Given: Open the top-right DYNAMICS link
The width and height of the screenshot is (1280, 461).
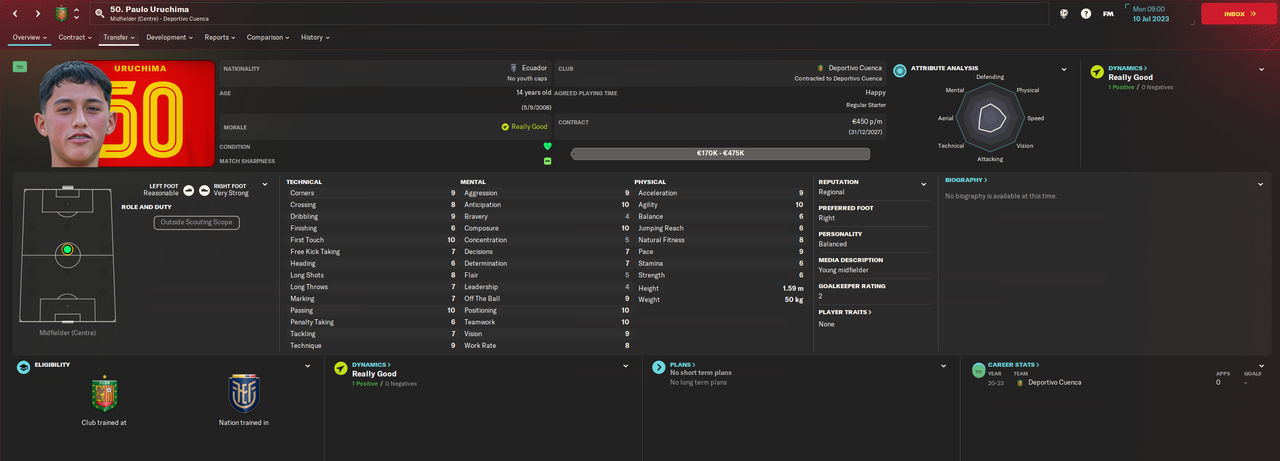Looking at the screenshot, I should (1128, 68).
